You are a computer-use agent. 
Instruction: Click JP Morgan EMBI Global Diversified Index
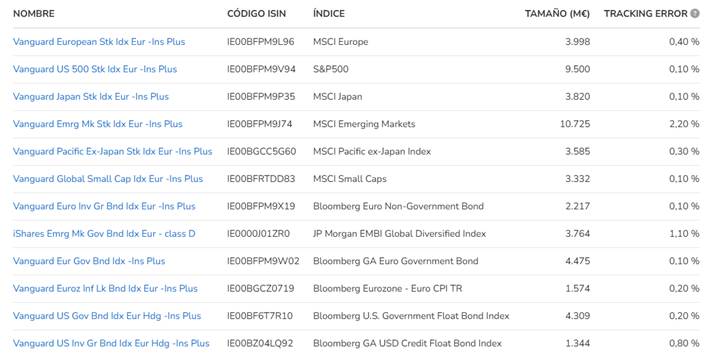pyautogui.click(x=399, y=234)
